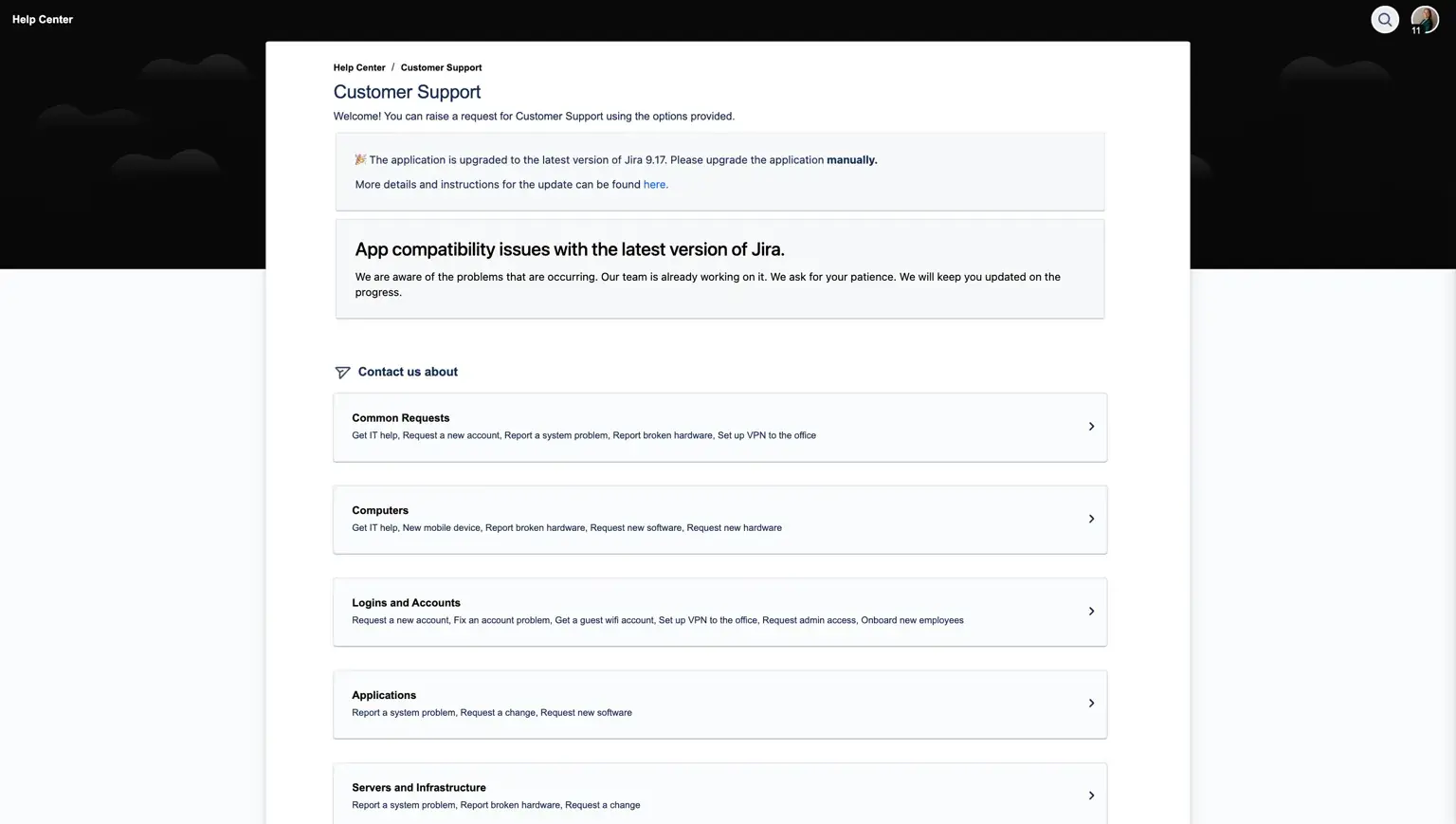Screen dimensions: 1456x824
Task: Expand Servers and Infrastructure chevron
Action: tap(1091, 796)
